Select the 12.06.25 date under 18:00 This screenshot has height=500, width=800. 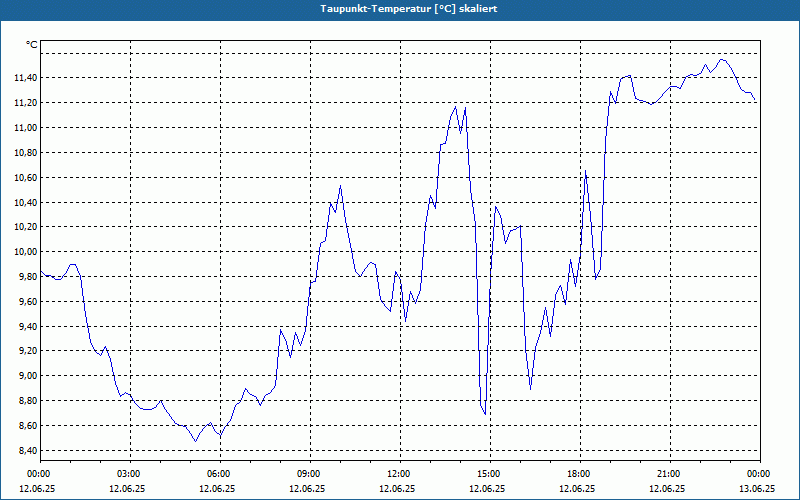click(x=577, y=489)
